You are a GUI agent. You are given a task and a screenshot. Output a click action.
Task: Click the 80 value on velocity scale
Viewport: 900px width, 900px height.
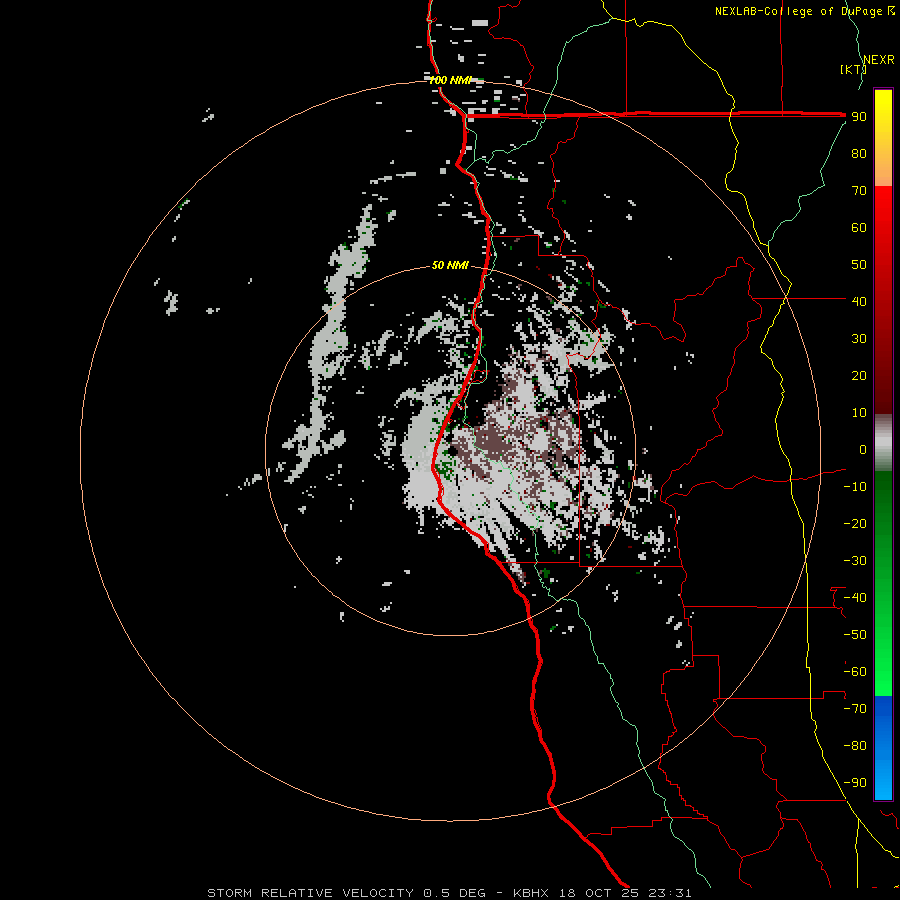click(859, 154)
